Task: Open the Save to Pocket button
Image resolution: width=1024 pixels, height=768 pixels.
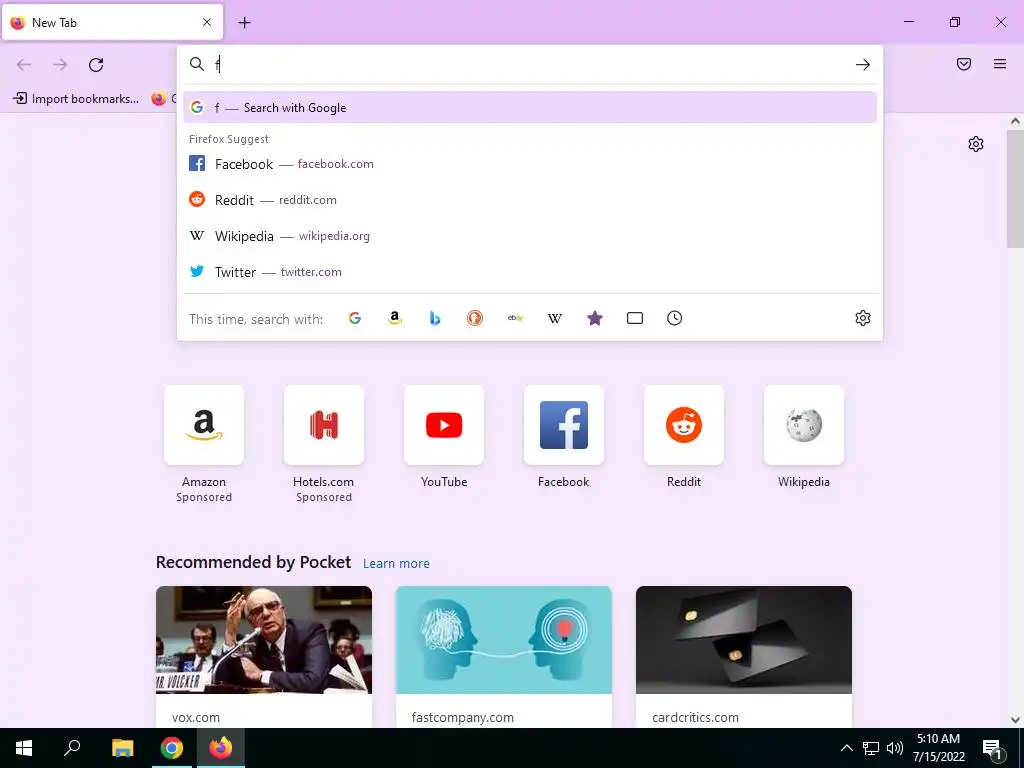Action: (964, 64)
